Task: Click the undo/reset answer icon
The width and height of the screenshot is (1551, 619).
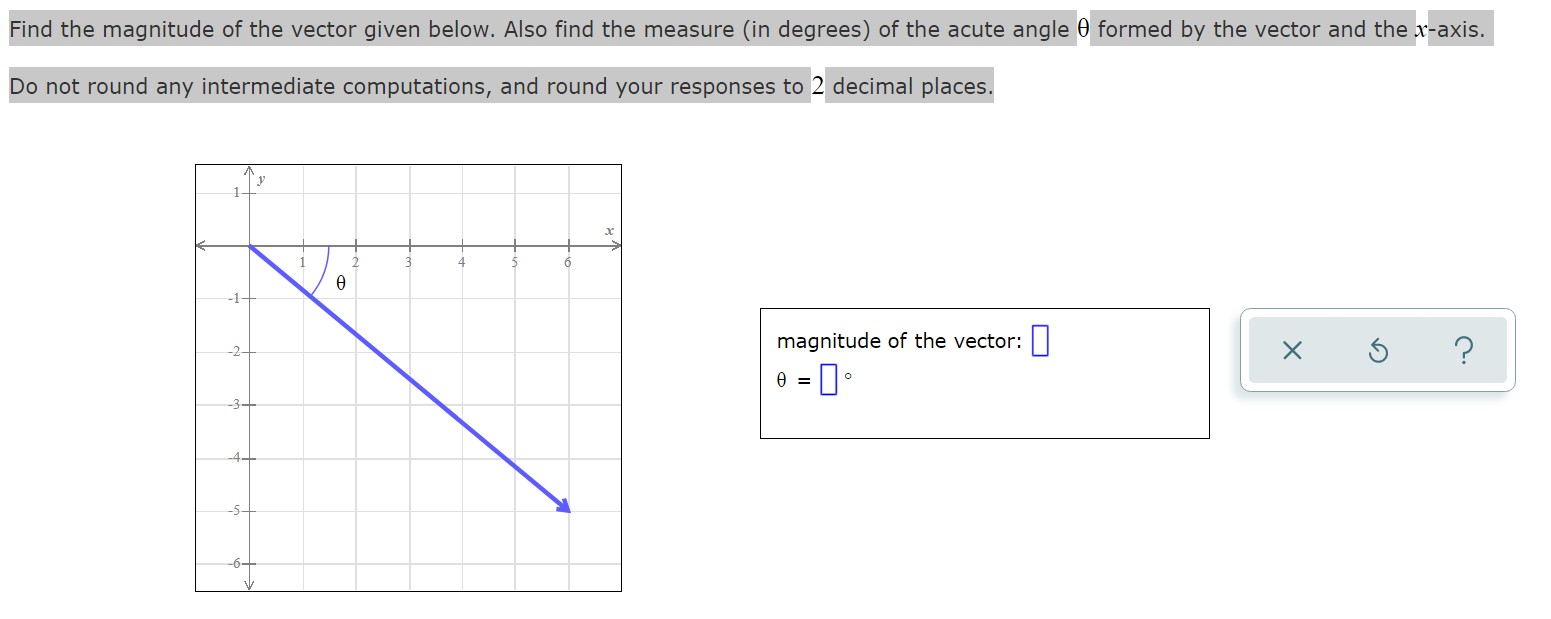Action: tap(1377, 350)
